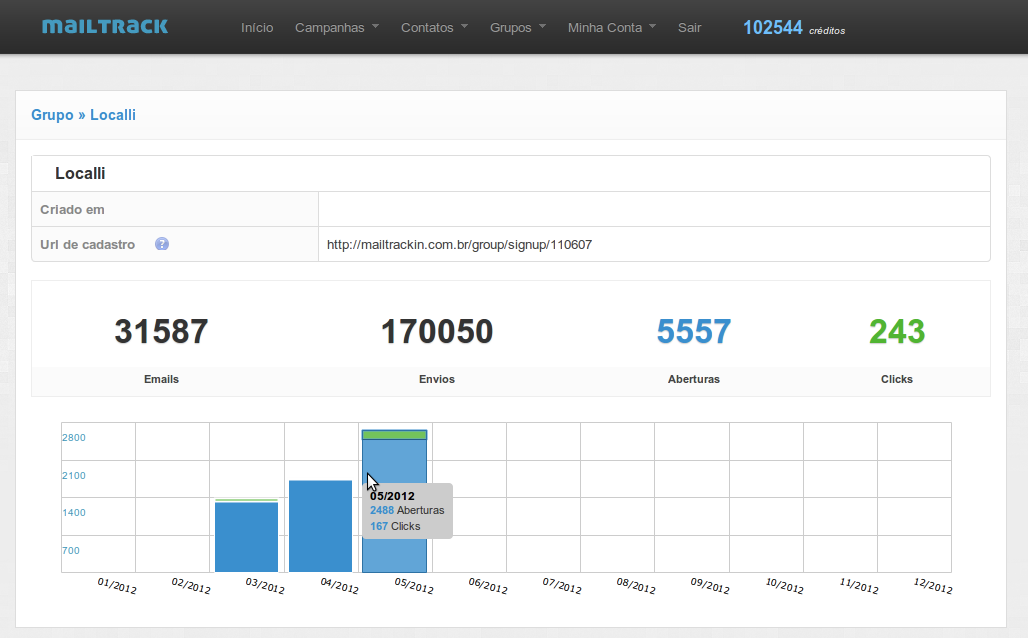Click the green Clicks total 243
The image size is (1028, 638).
tap(896, 332)
